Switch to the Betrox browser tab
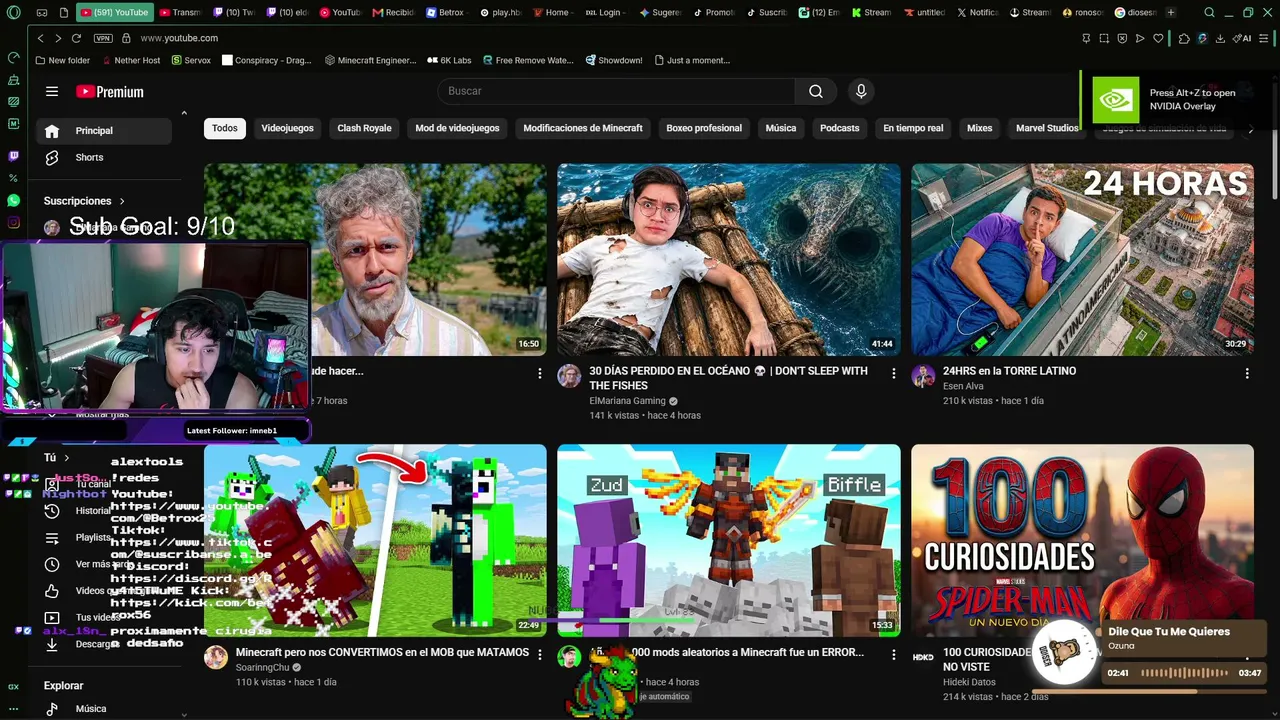 point(444,13)
